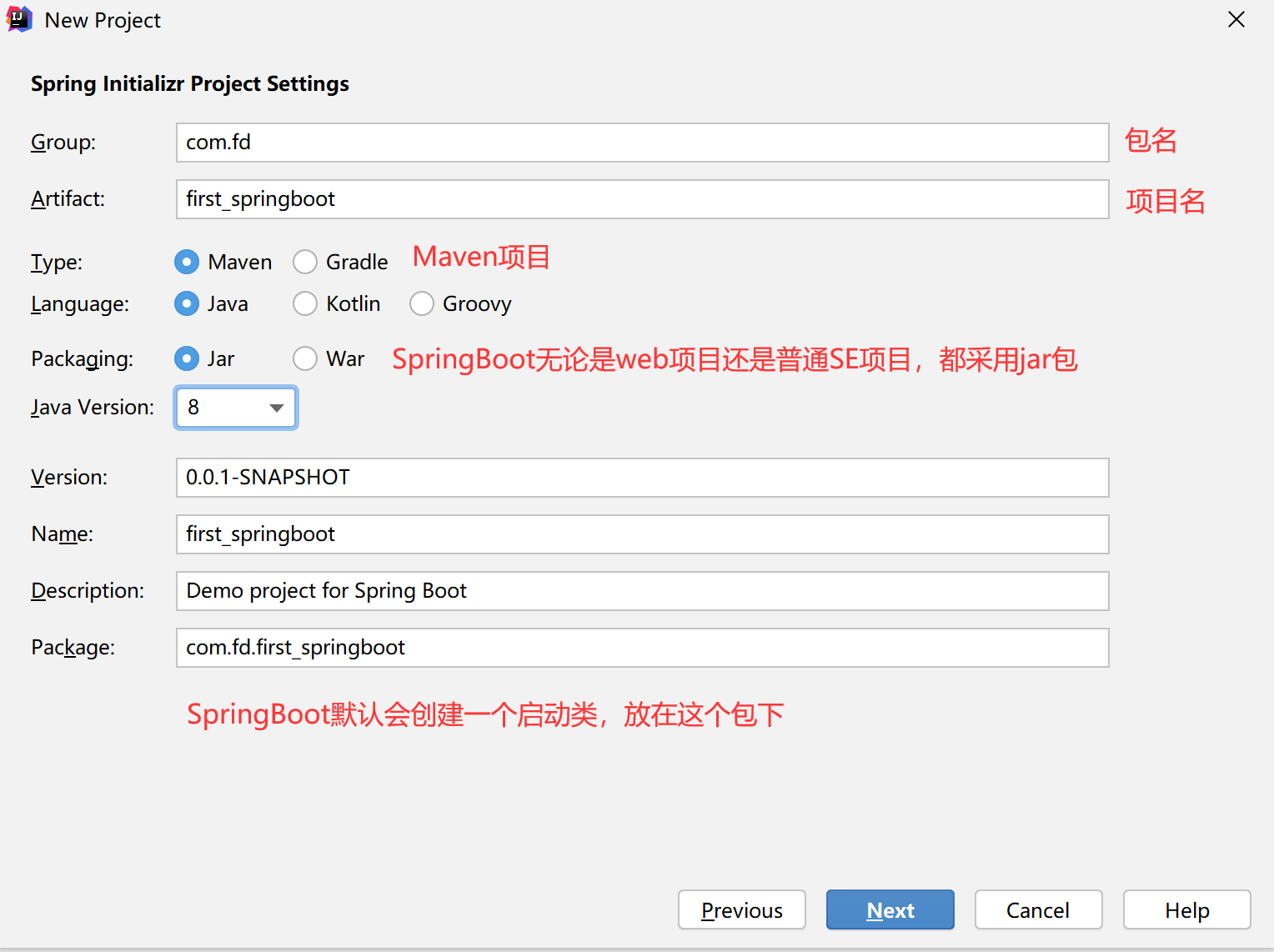Cancel the project creation
Image resolution: width=1274 pixels, height=952 pixels.
click(x=1038, y=909)
